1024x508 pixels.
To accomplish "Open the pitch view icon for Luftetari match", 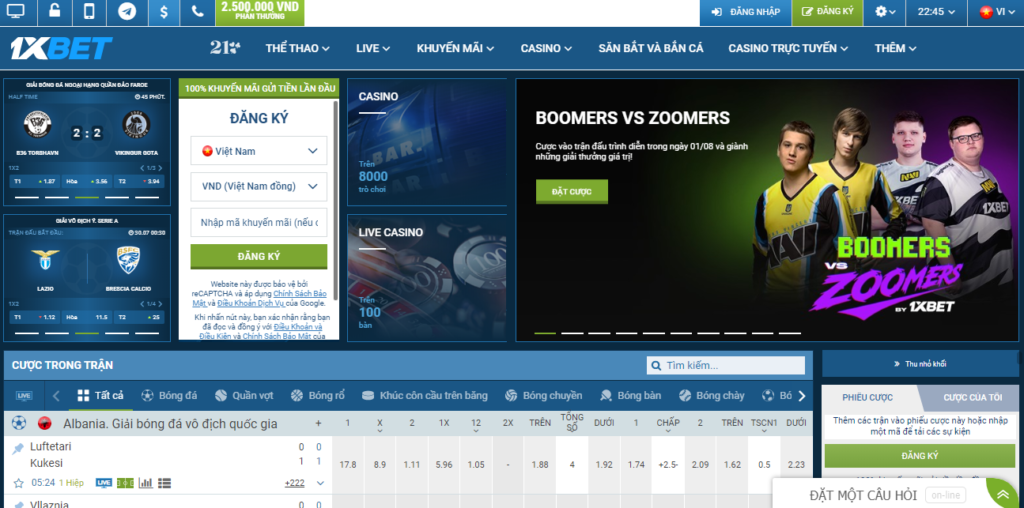I will (125, 483).
